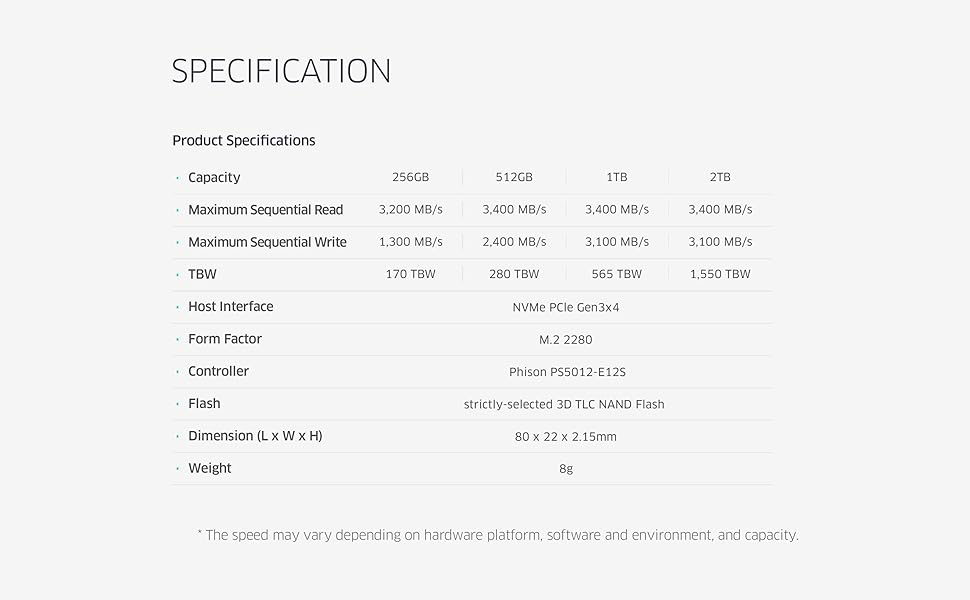Image resolution: width=970 pixels, height=600 pixels.
Task: Click the Maximum Sequential Write label
Action: [267, 242]
